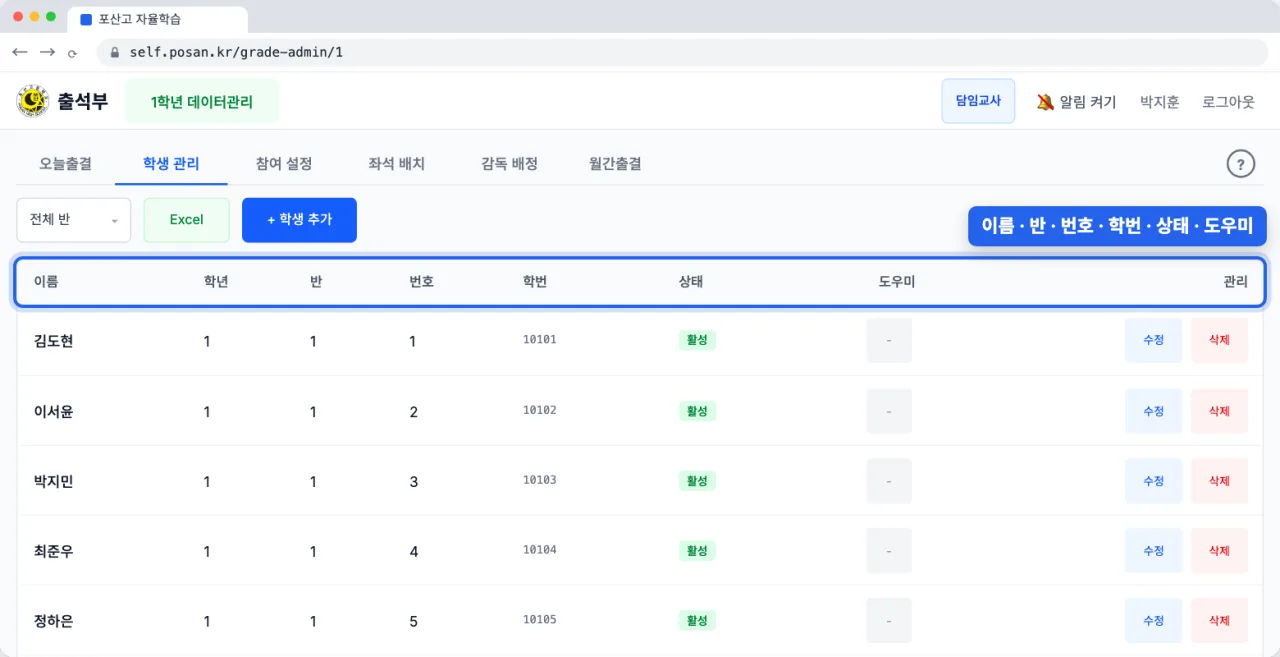Click the address bar URL field
This screenshot has width=1280, height=657.
(682, 52)
